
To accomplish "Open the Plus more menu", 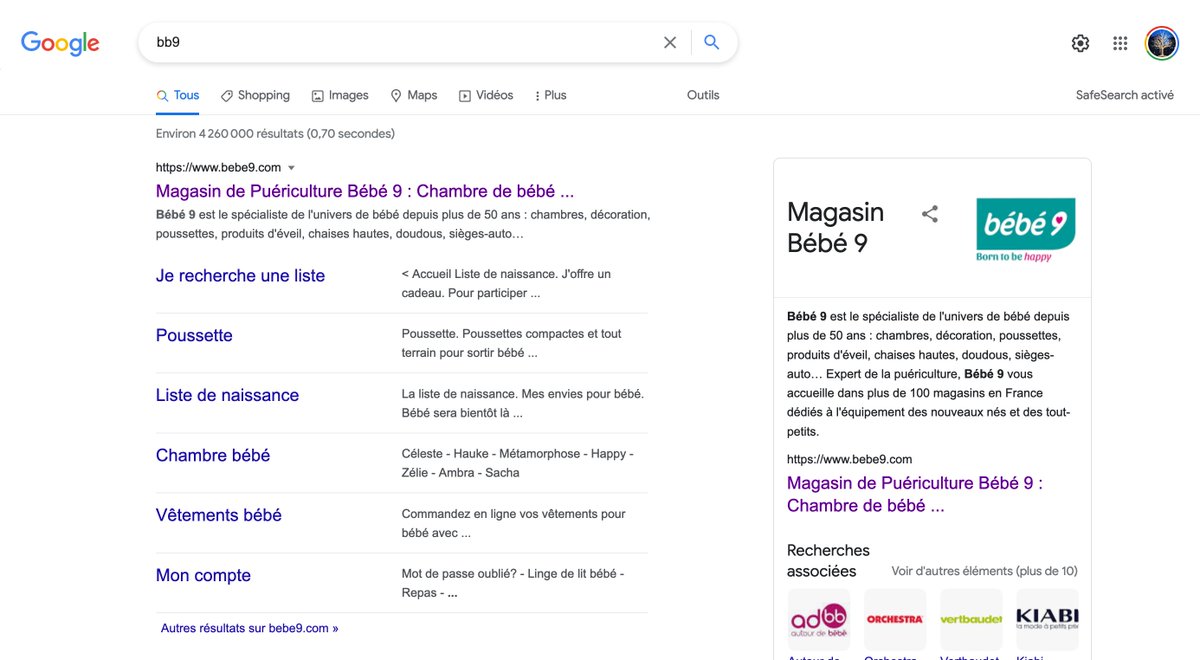I will tap(550, 95).
